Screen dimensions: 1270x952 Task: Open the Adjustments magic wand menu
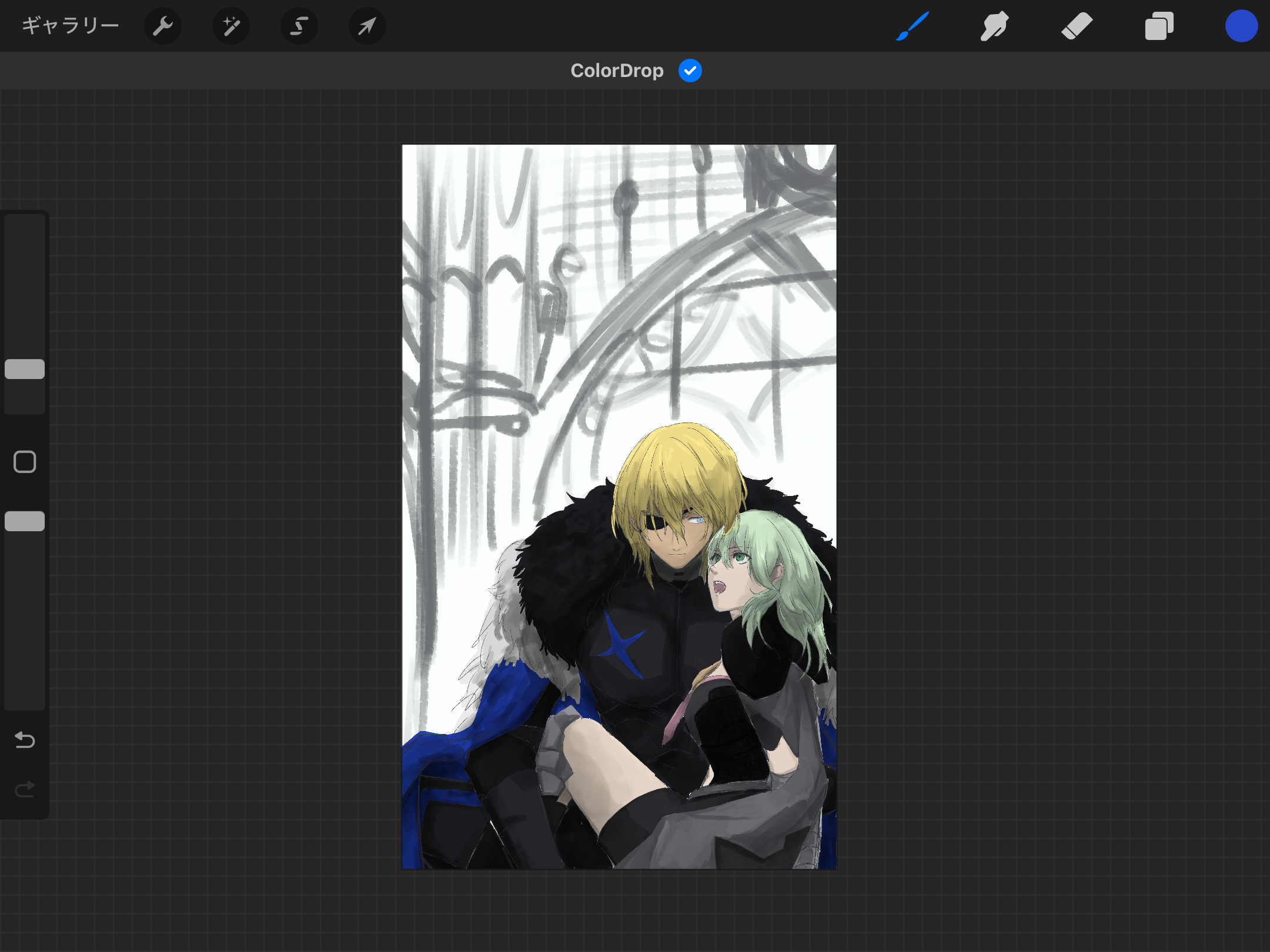(x=231, y=26)
